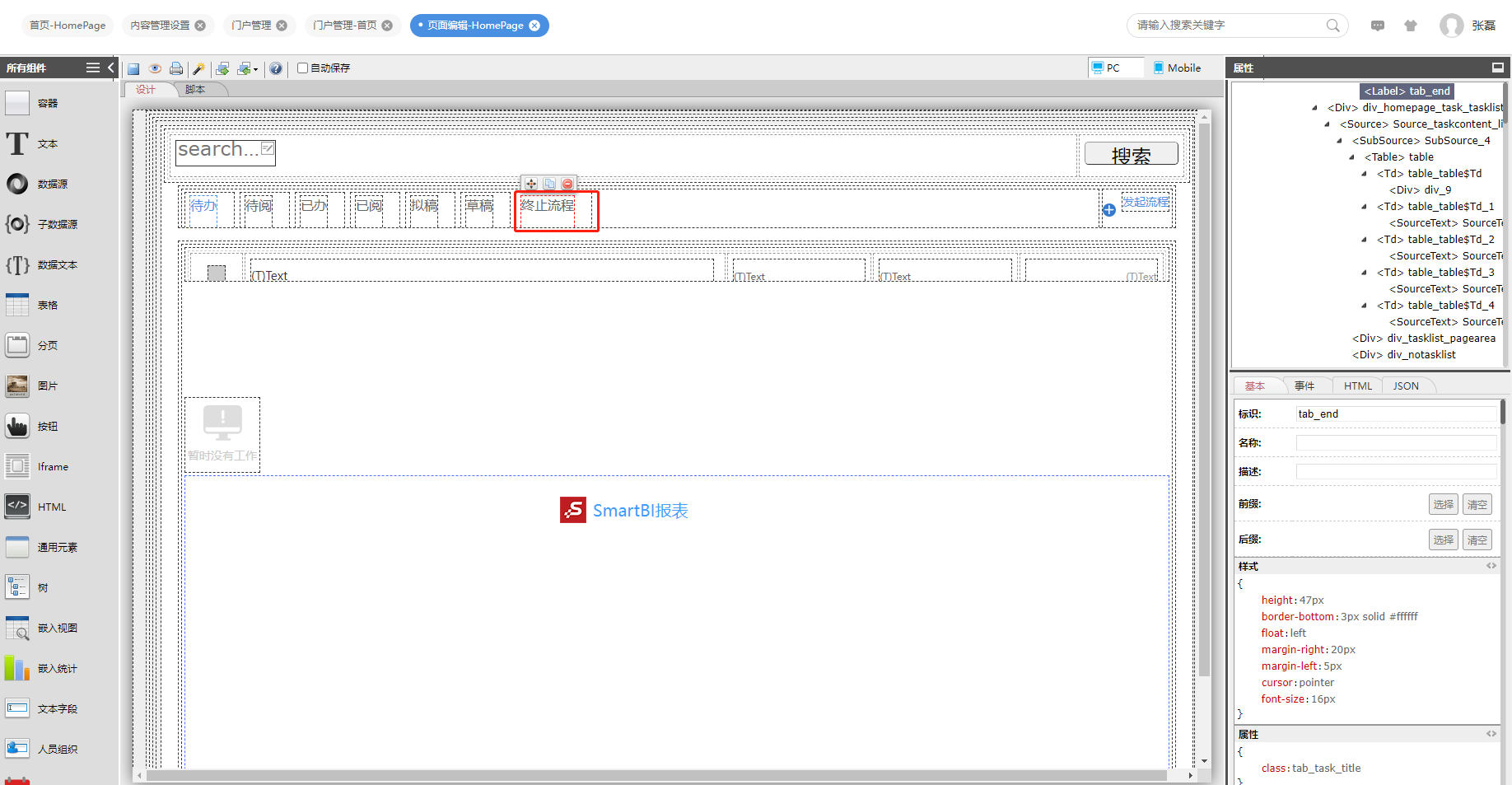Viewport: 1512px width, 785px height.
Task: Select the 按钮 button component
Action: pos(32,426)
